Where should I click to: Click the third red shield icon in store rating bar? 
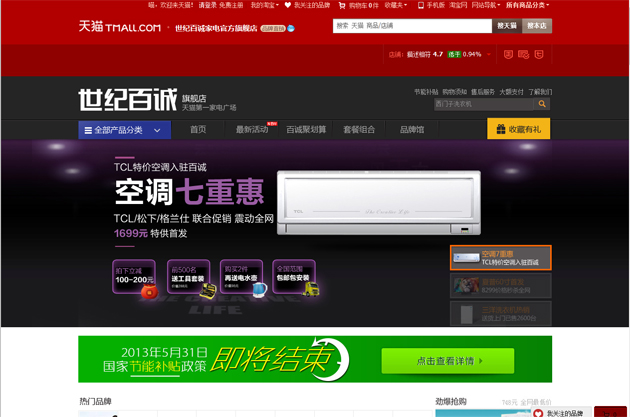click(x=539, y=55)
